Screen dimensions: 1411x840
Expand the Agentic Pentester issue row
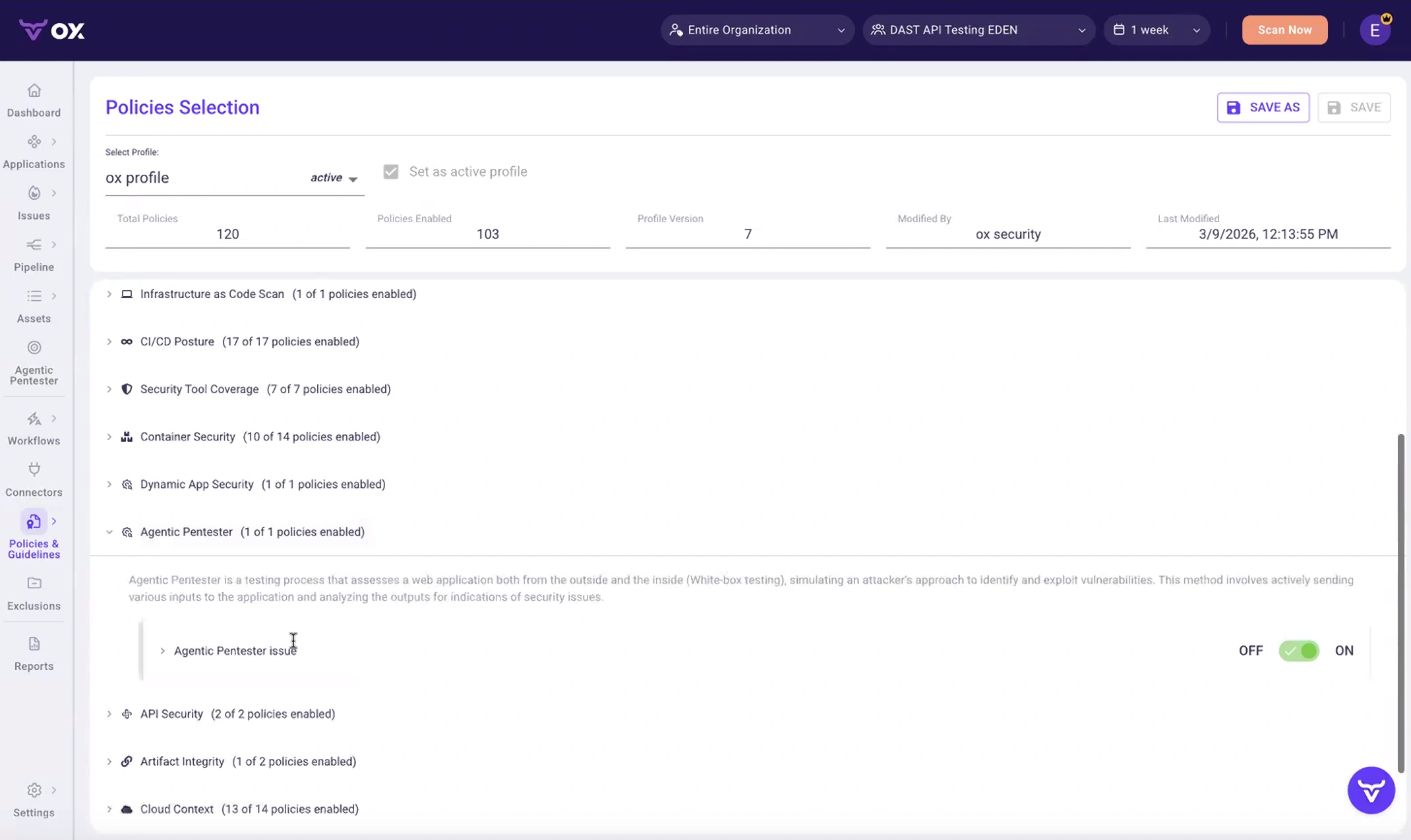[162, 651]
